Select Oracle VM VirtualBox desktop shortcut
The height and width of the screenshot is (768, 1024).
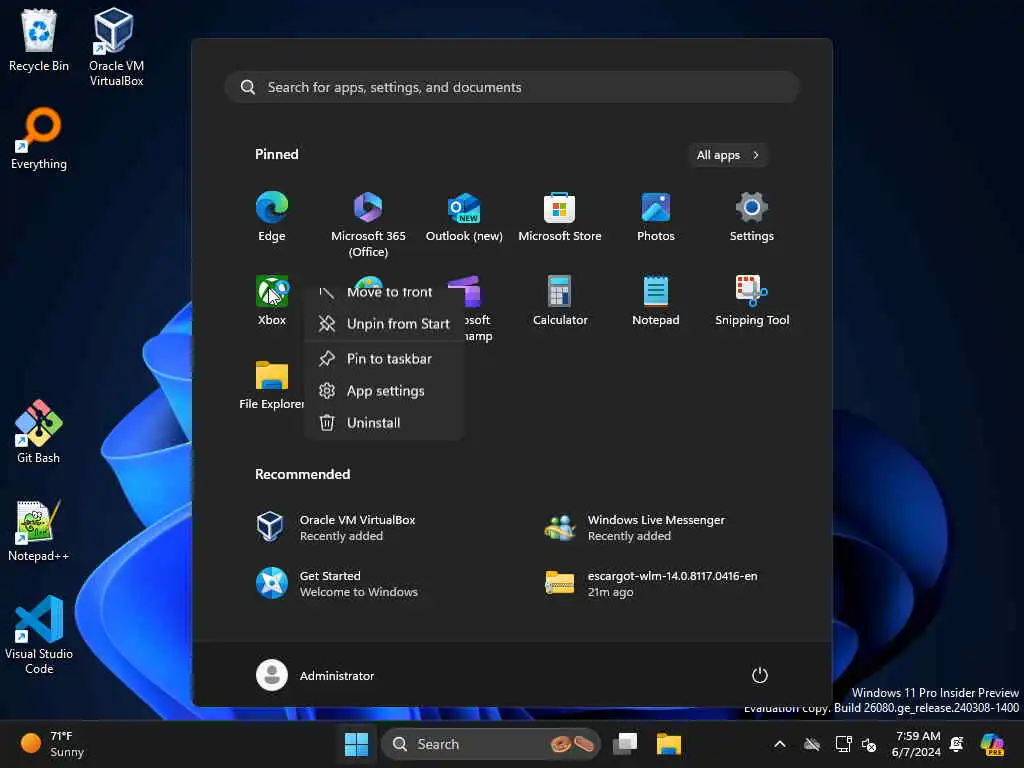click(116, 47)
